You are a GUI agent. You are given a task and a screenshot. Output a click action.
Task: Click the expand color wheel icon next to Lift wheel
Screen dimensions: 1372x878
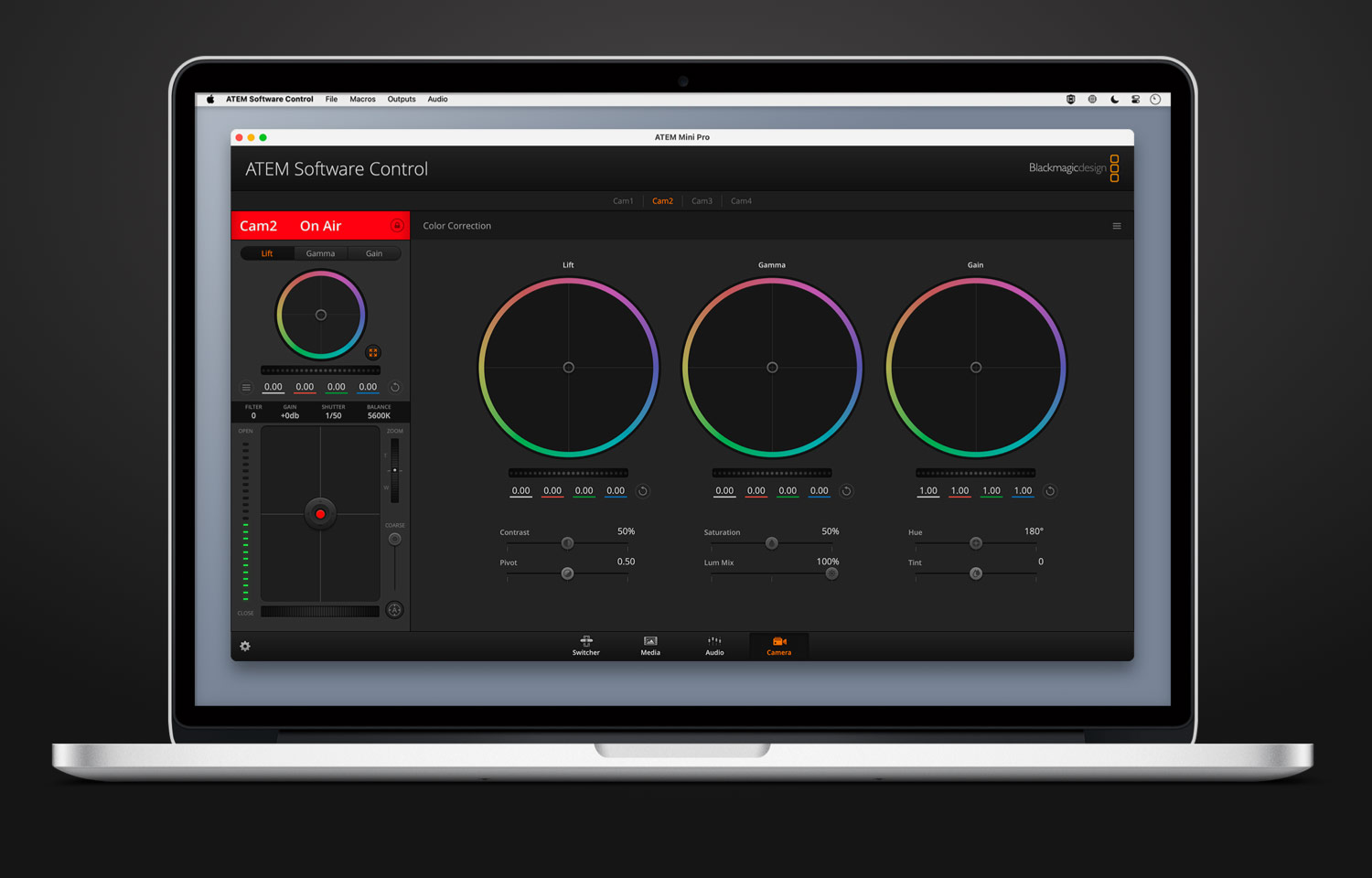click(x=373, y=352)
